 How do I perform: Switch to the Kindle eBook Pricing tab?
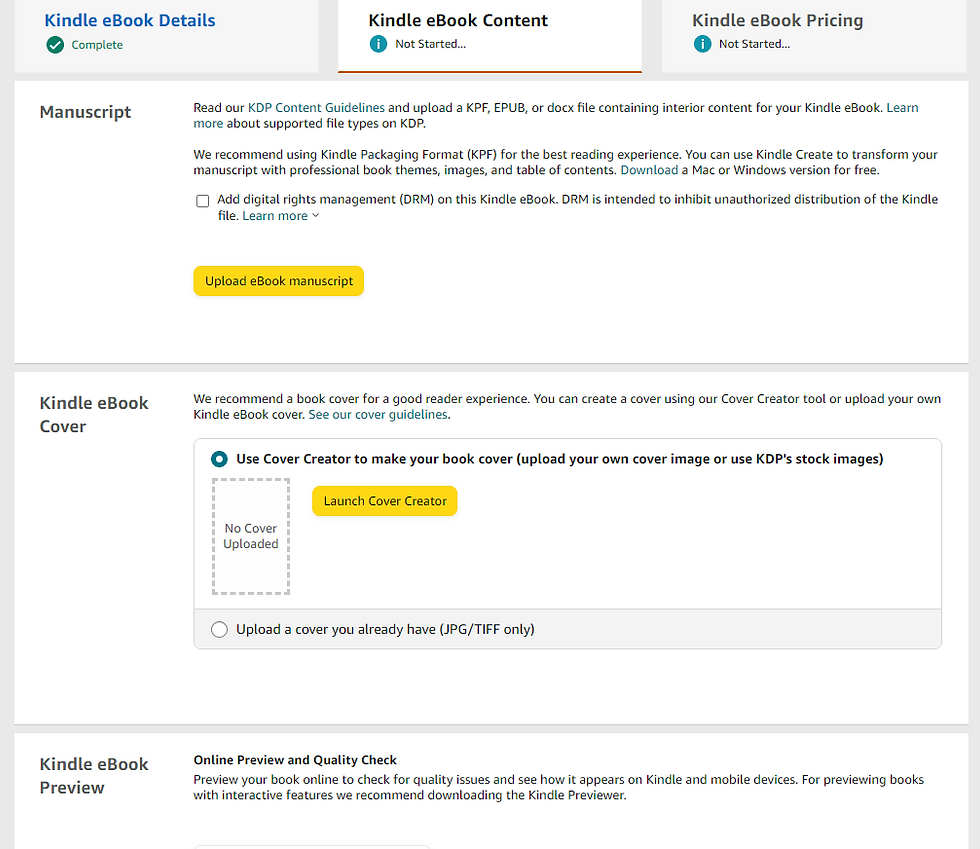coord(777,20)
